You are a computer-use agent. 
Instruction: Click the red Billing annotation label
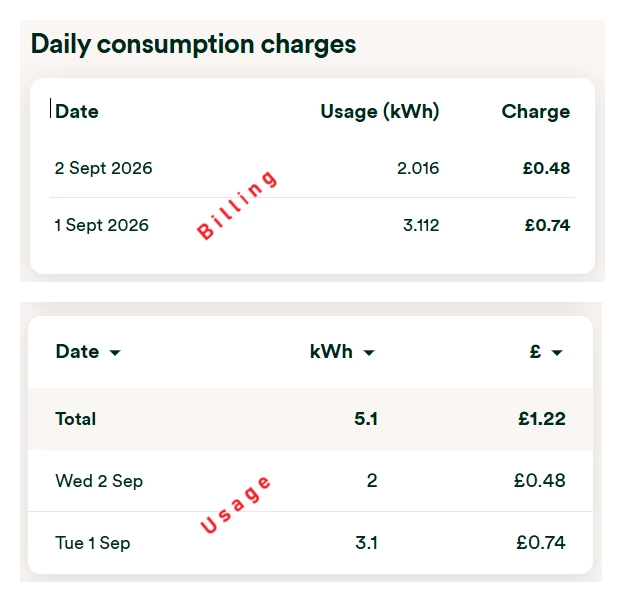click(237, 205)
